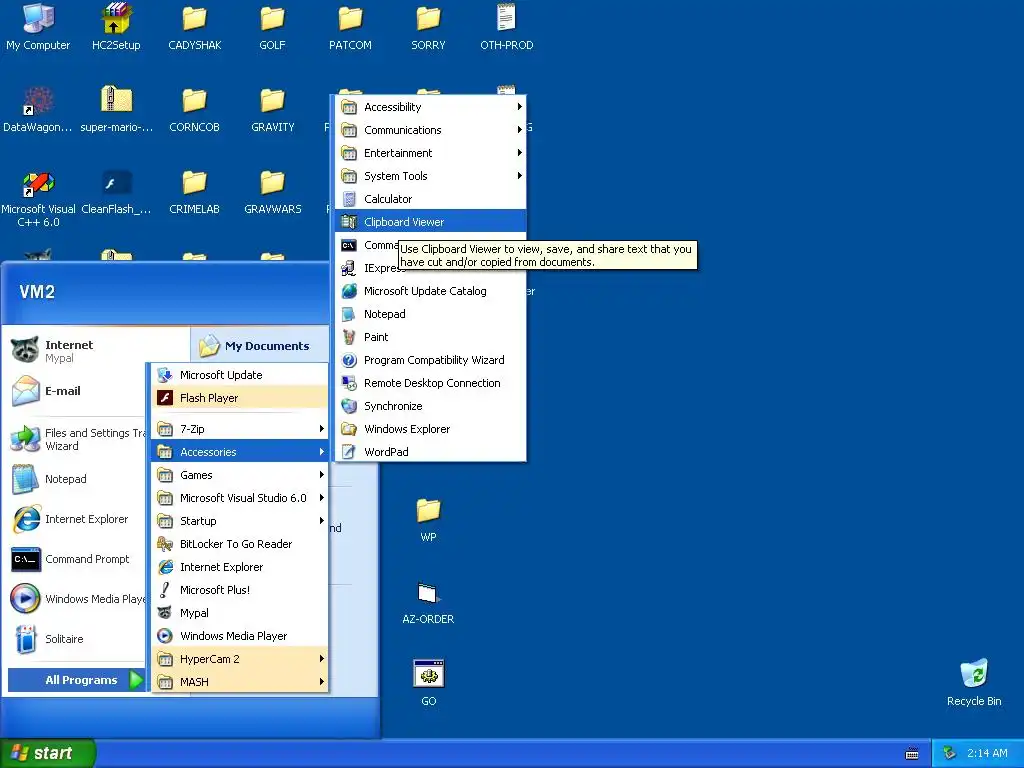
Task: Expand the Games program folder
Action: tap(240, 475)
